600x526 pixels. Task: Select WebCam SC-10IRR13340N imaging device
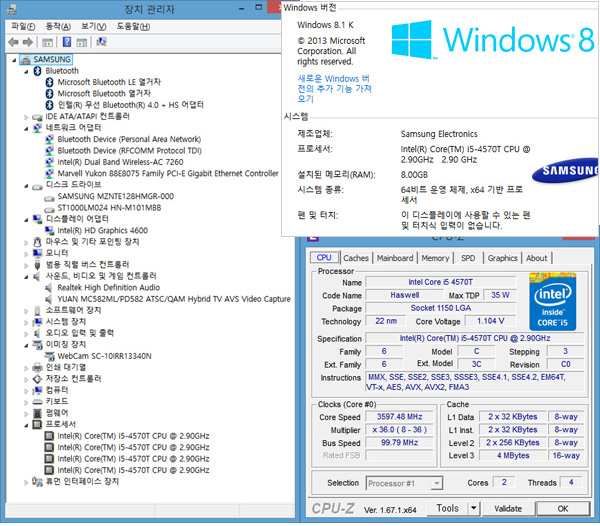(x=104, y=356)
